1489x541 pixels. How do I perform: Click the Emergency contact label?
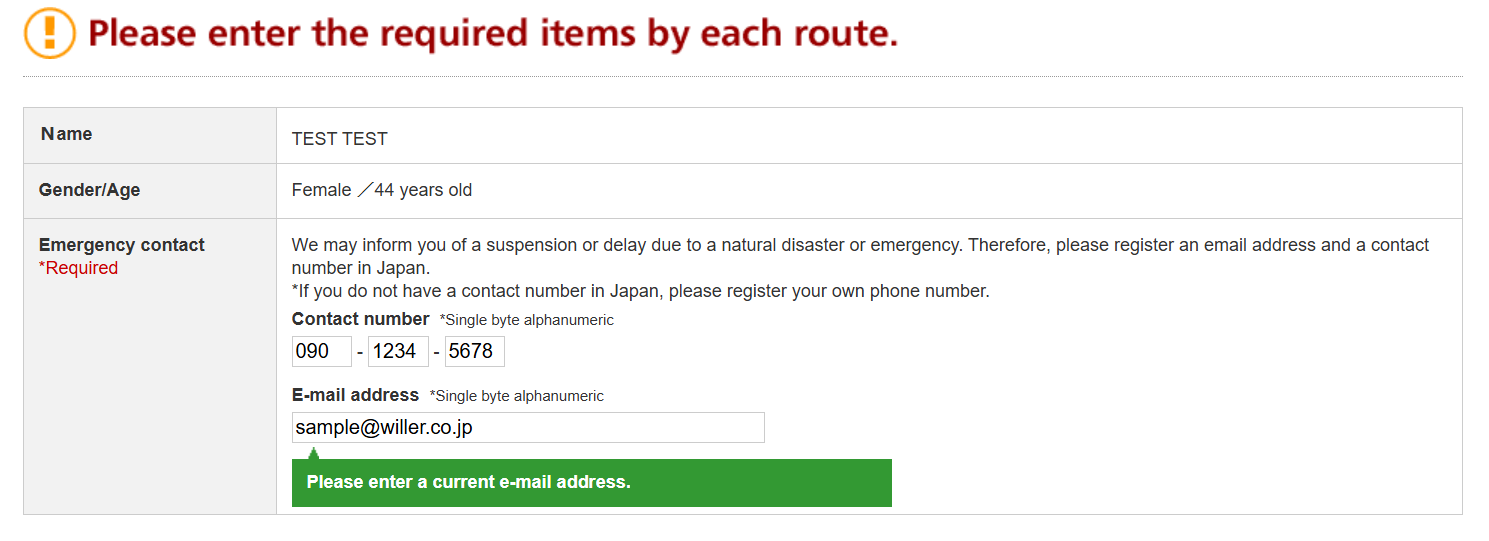pyautogui.click(x=121, y=245)
